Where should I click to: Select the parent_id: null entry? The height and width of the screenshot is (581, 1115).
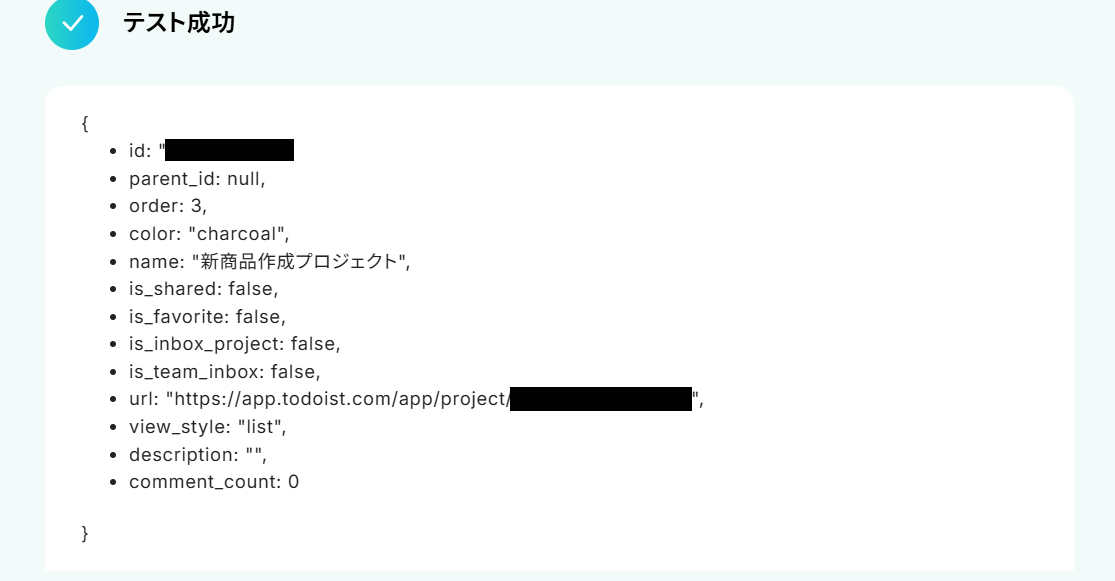click(x=197, y=178)
